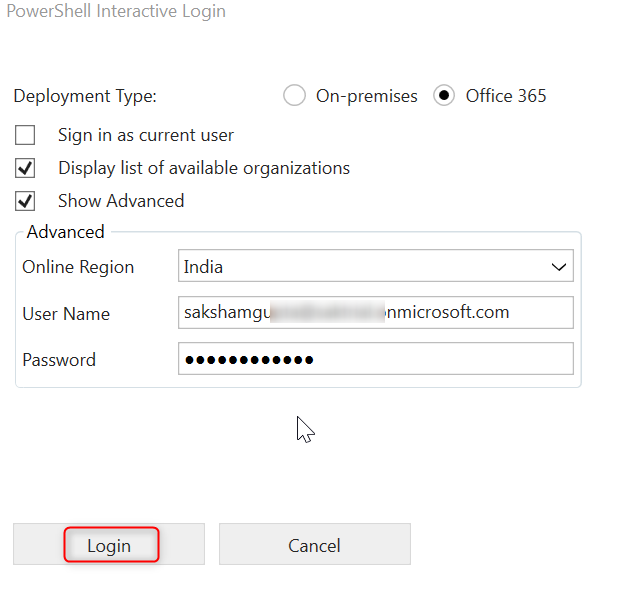Viewport: 634px width, 595px height.
Task: Click the Advanced group box heading
Action: (65, 232)
